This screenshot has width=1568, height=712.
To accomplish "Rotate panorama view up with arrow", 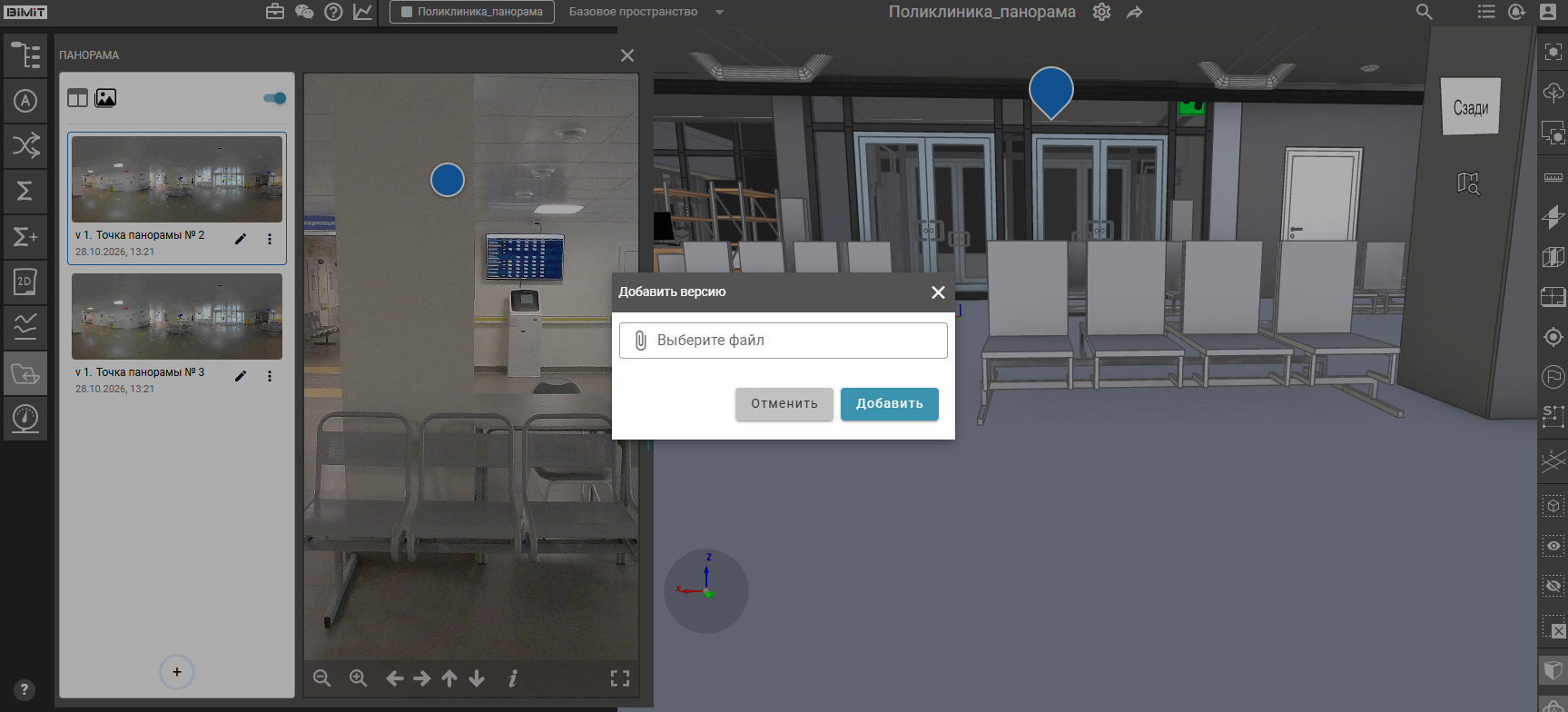I will point(449,678).
